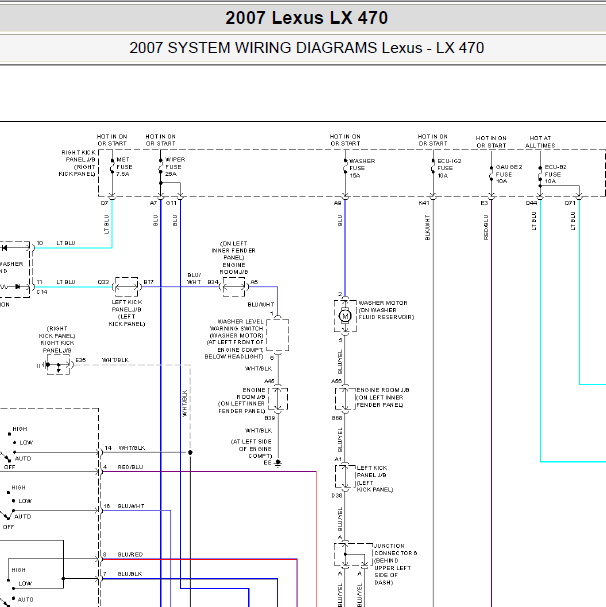Screen dimensions: 606x607
Task: Click the pin 4 RED/BLU wire label
Action: (130, 467)
